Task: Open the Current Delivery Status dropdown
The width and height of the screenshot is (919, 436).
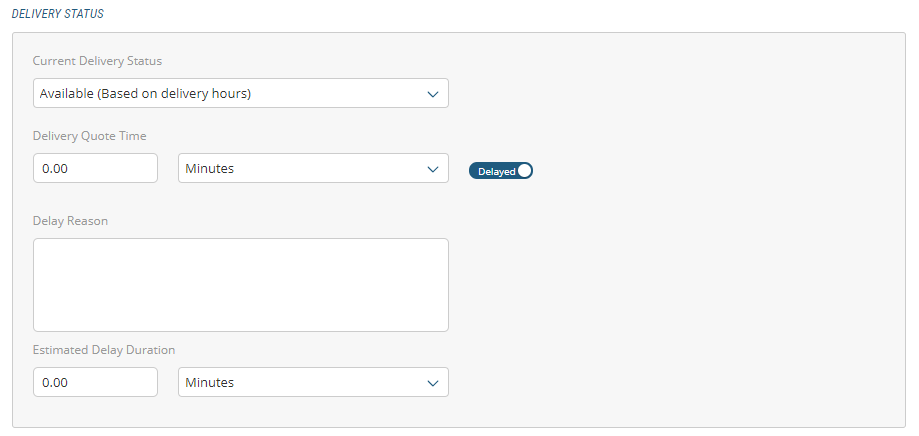Action: pos(240,93)
